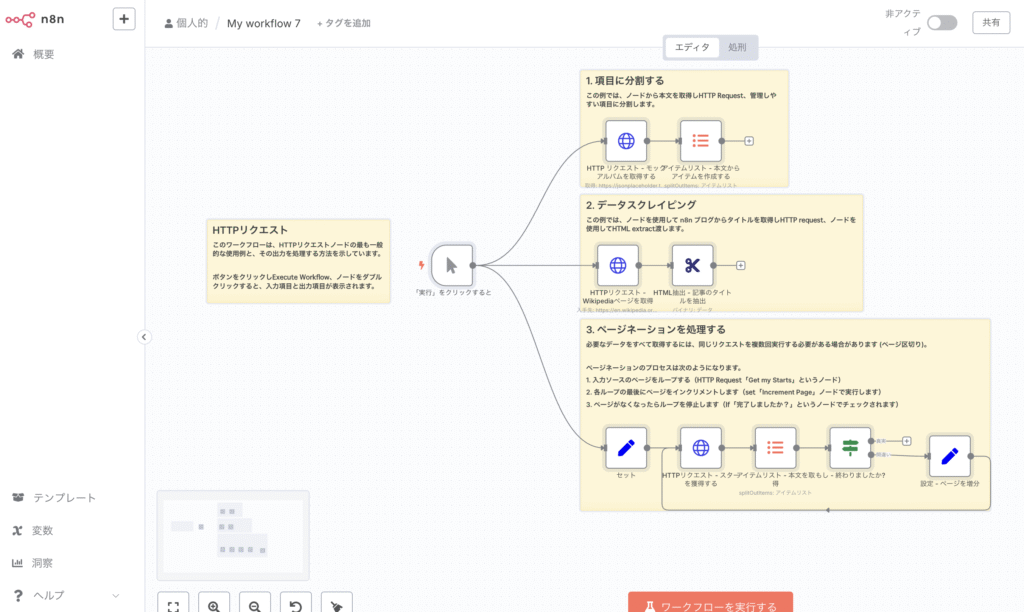Select the エディタ tab
Screen dimensions: 1024x612
coord(692,47)
